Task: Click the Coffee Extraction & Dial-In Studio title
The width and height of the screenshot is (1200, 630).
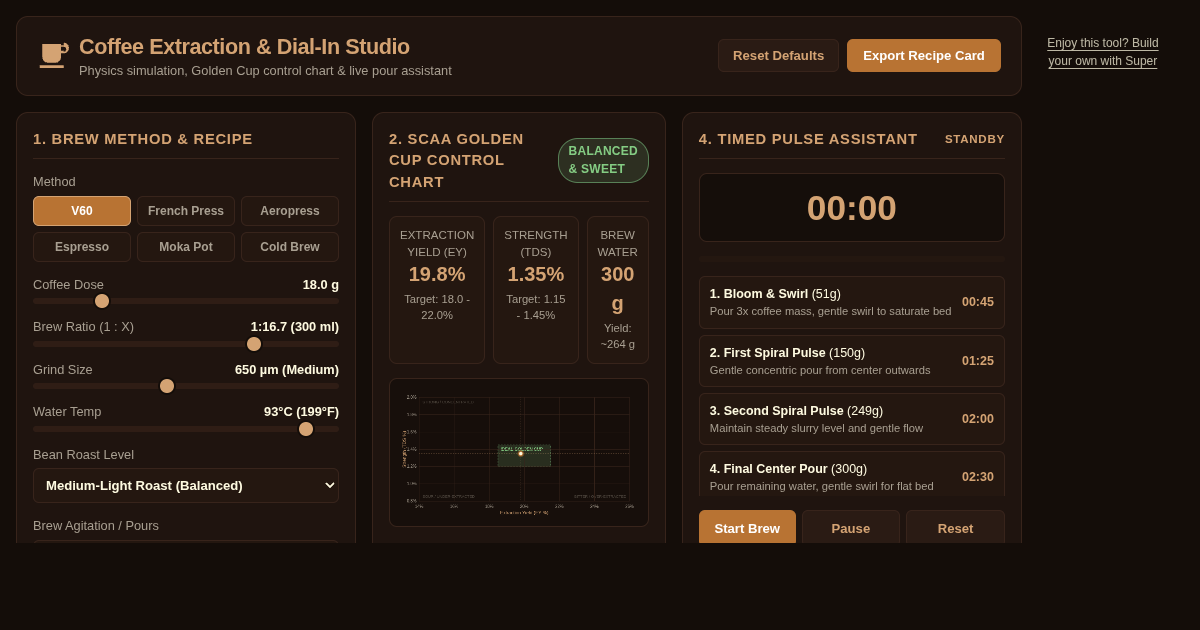Action: 244,47
